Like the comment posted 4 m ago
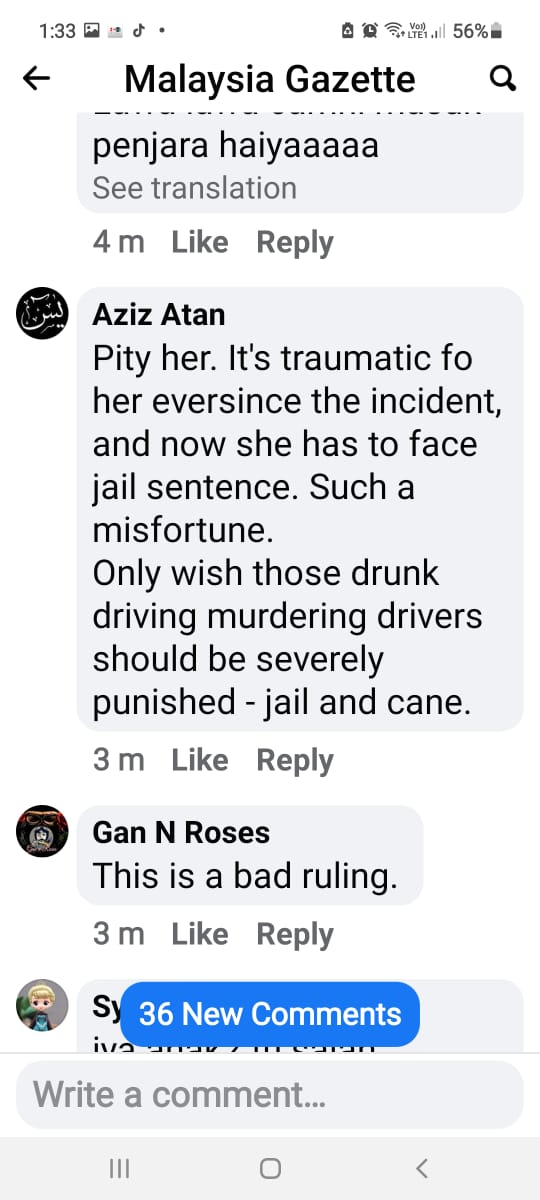This screenshot has width=540, height=1200. pos(199,242)
